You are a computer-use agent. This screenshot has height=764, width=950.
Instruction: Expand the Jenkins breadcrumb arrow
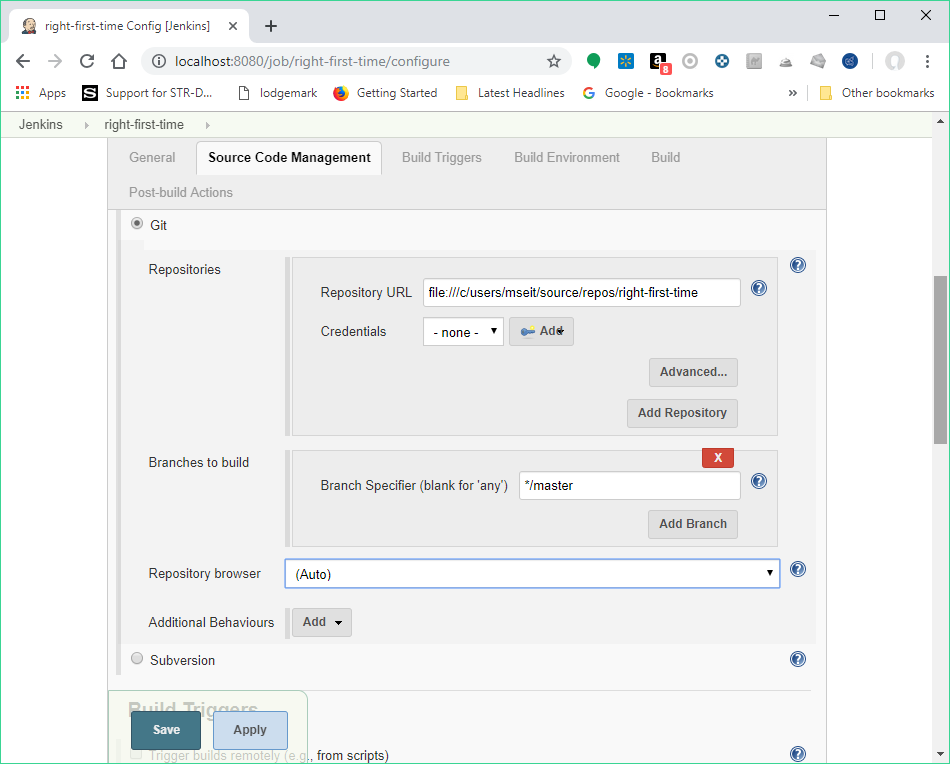(x=87, y=125)
